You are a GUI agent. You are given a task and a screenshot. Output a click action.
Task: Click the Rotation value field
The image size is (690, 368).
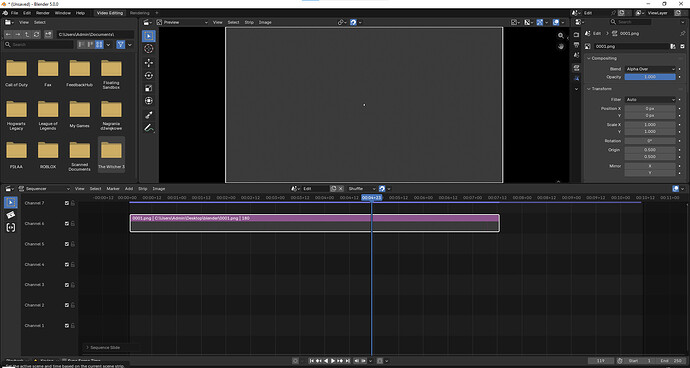pos(650,141)
